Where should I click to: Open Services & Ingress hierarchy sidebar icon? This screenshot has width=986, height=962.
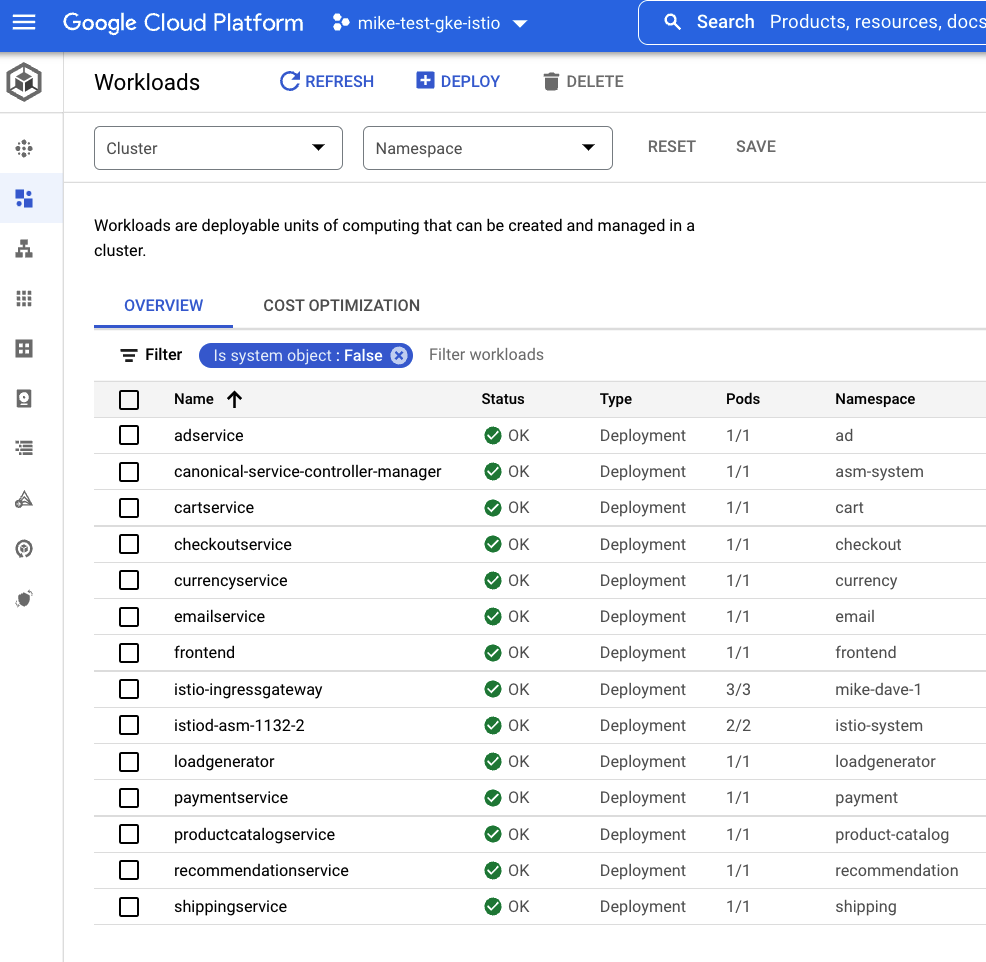pyautogui.click(x=24, y=248)
